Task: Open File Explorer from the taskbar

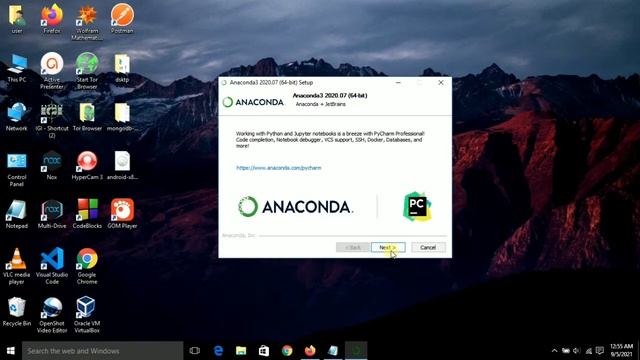Action: pyautogui.click(x=241, y=351)
